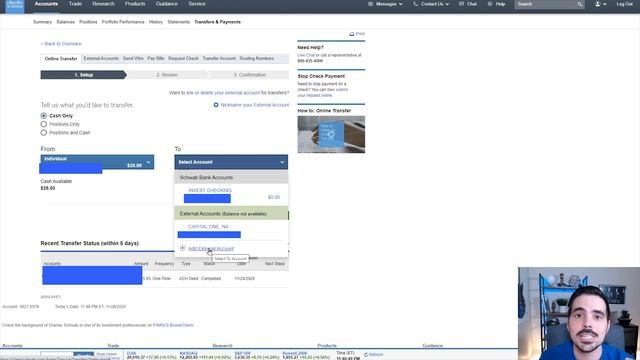This screenshot has height=360, width=640.
Task: Open the Messages envelope icon
Action: (x=371, y=4)
